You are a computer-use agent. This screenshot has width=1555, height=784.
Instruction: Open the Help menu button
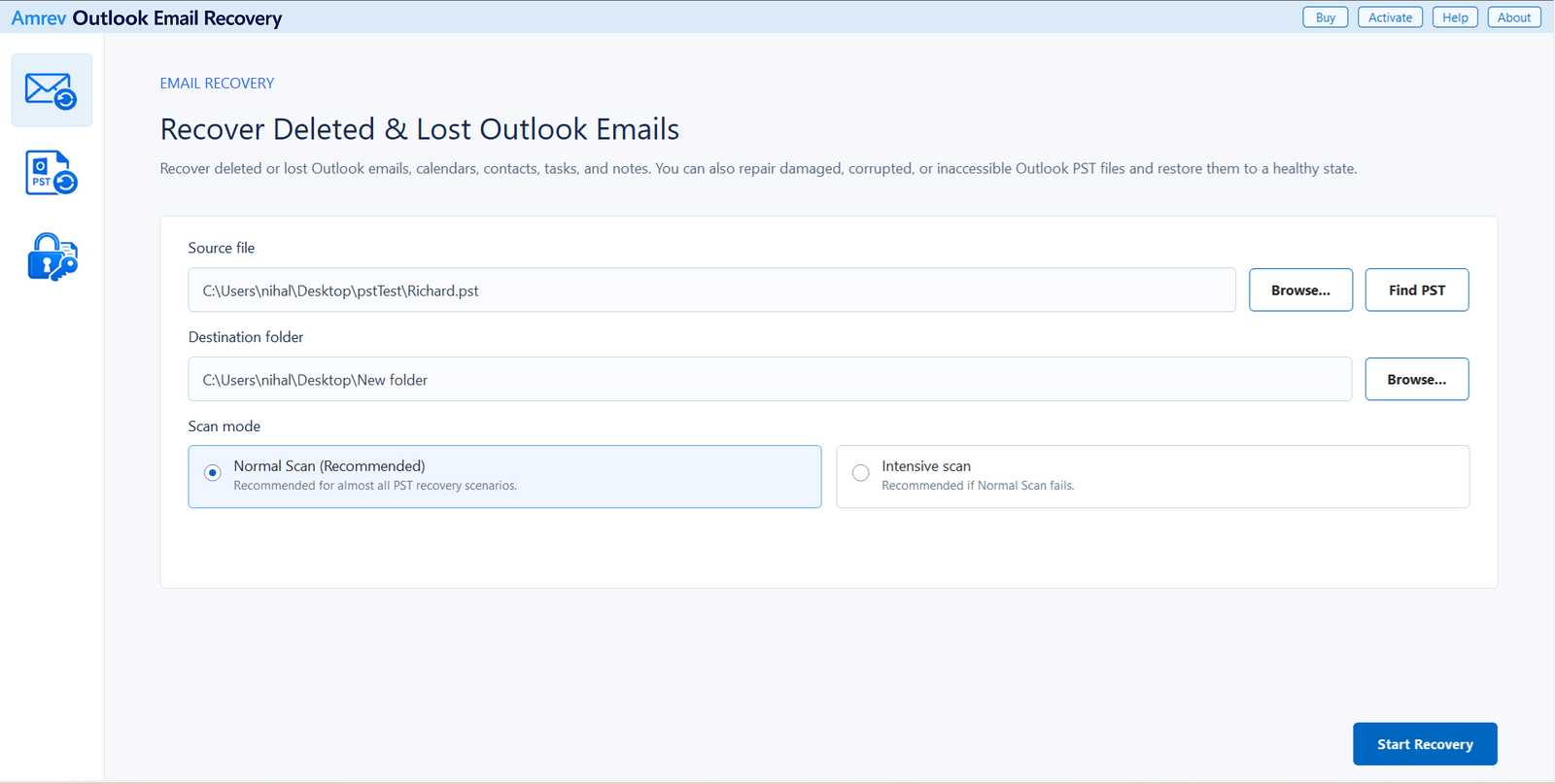coord(1455,17)
